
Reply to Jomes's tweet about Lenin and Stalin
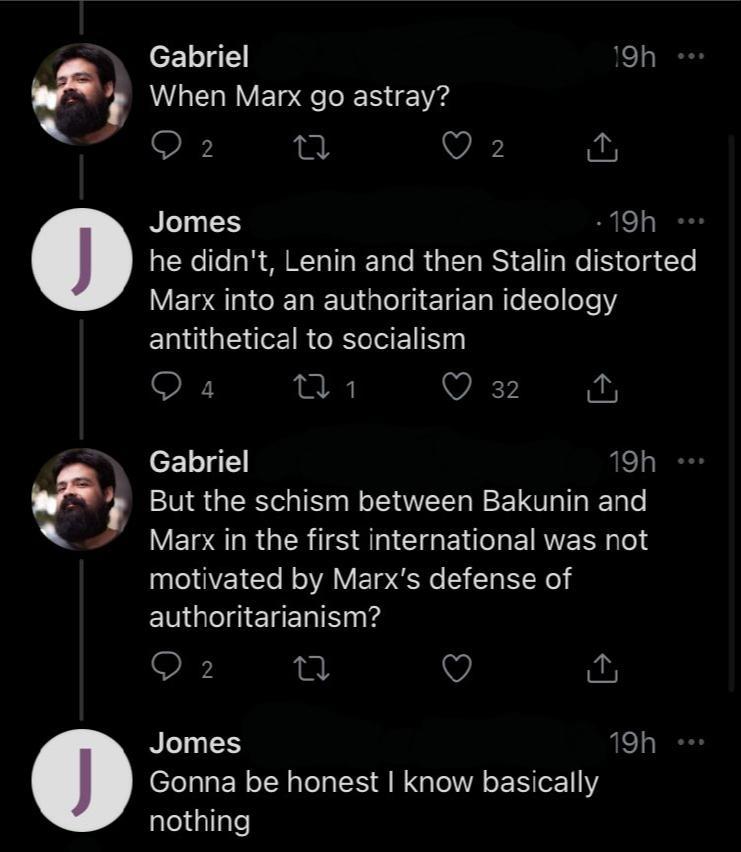(x=167, y=388)
